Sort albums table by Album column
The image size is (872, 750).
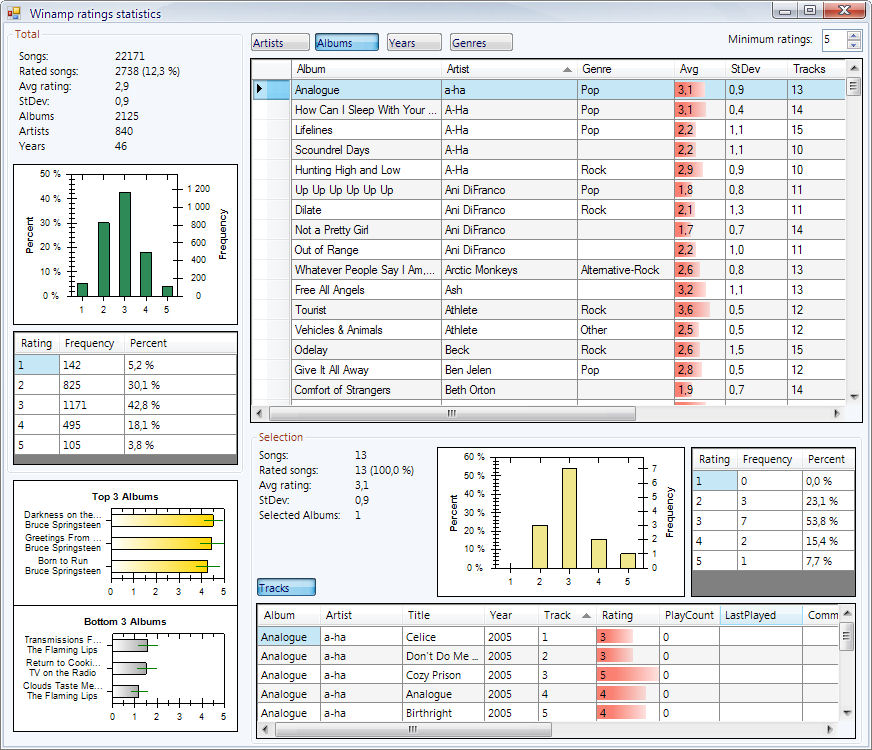[x=366, y=69]
